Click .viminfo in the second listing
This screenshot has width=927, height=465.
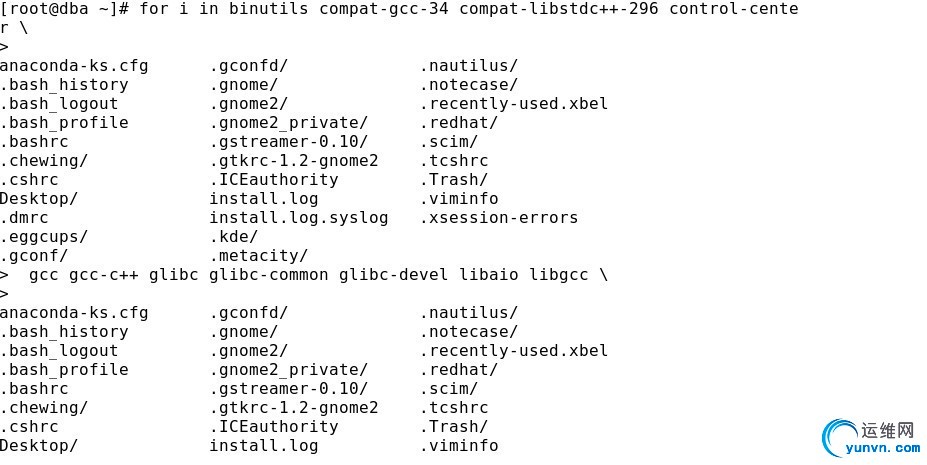(459, 446)
